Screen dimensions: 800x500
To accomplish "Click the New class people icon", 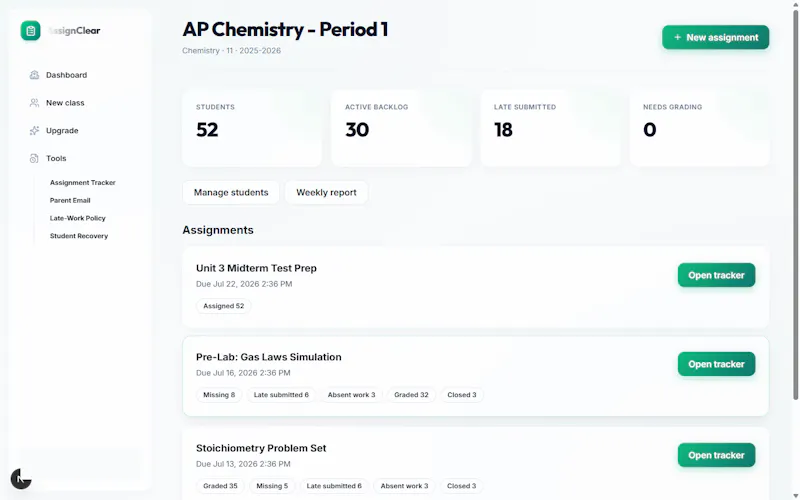I will [x=34, y=103].
